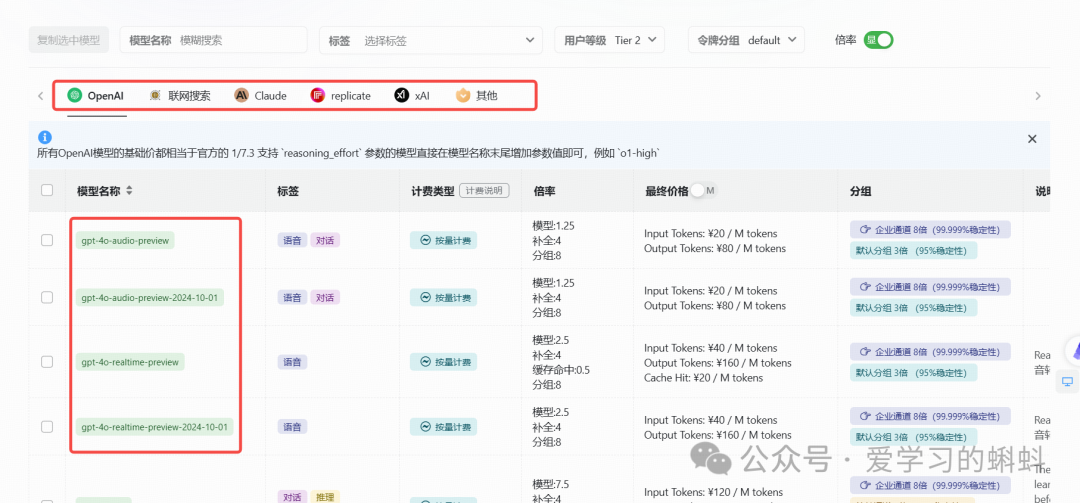Click 企业通道 8倍 tag in gpt-4o-audio-preview row
This screenshot has width=1080, height=503.
(930, 229)
